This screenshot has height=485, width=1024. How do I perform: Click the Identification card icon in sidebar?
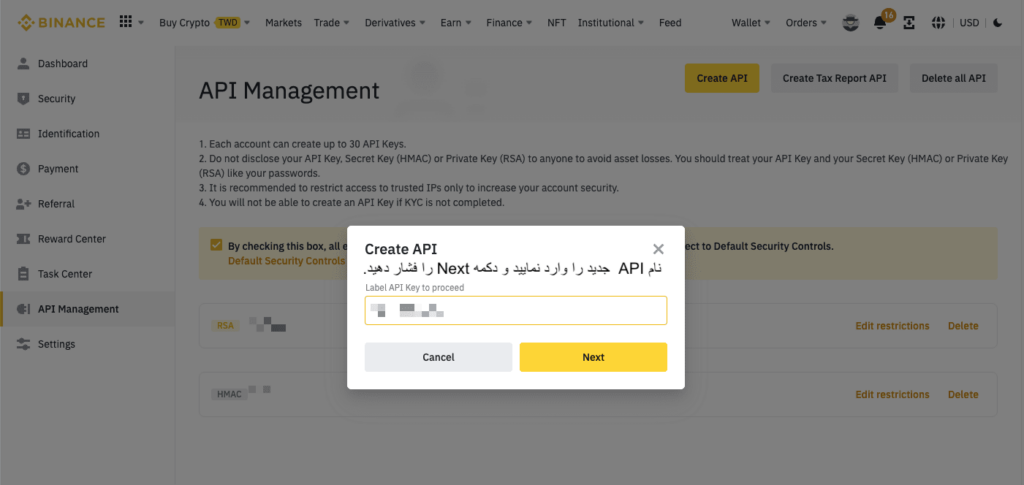[24, 134]
